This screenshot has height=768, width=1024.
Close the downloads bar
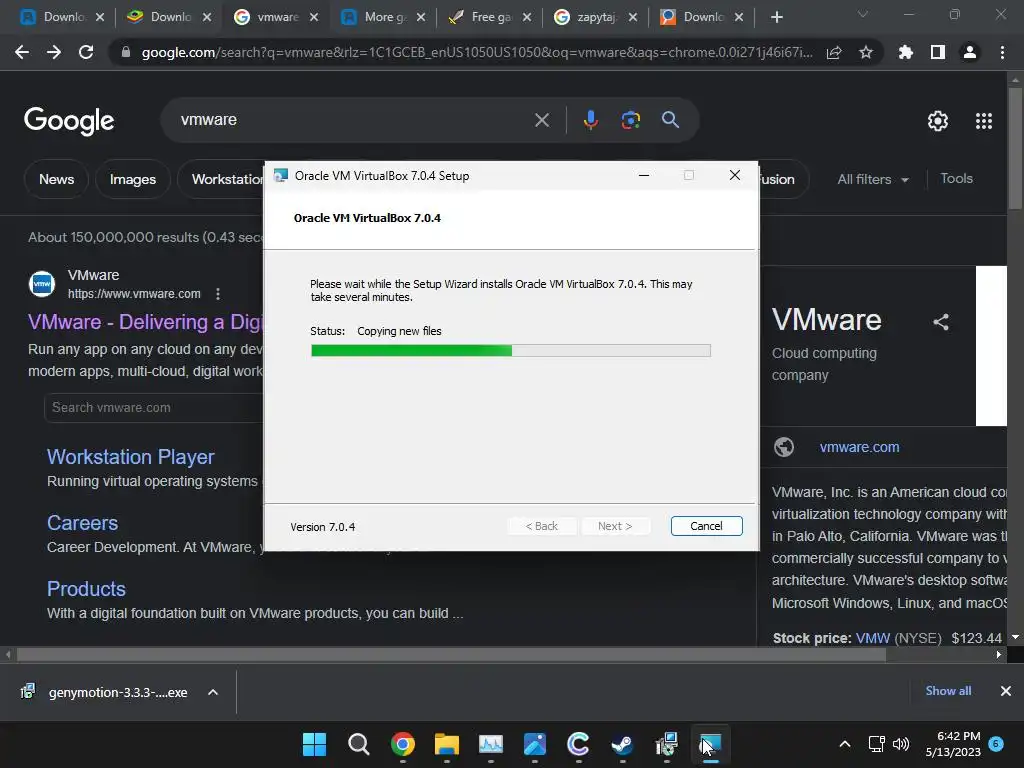click(1006, 691)
